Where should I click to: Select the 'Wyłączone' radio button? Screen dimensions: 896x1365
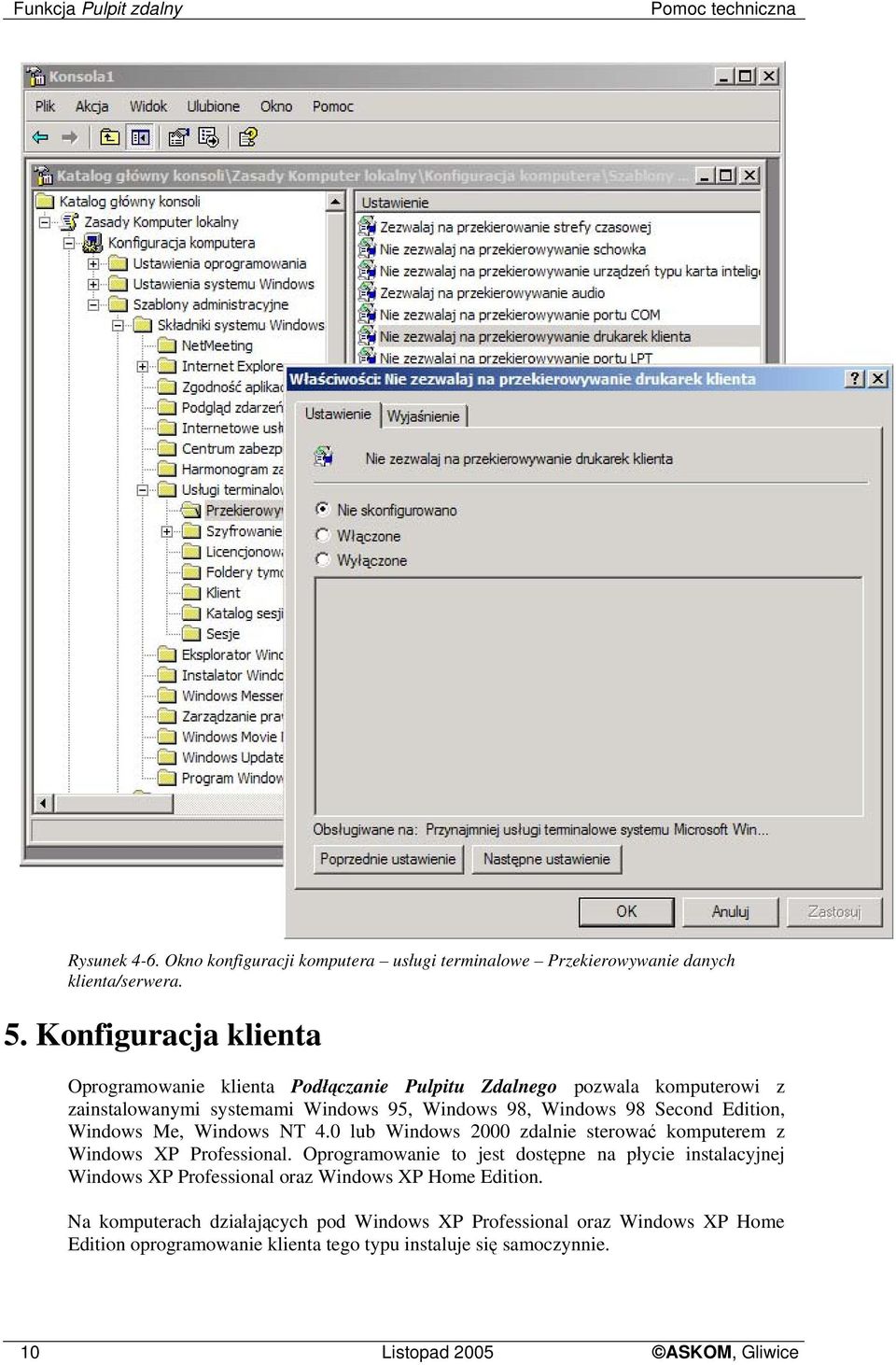[323, 560]
